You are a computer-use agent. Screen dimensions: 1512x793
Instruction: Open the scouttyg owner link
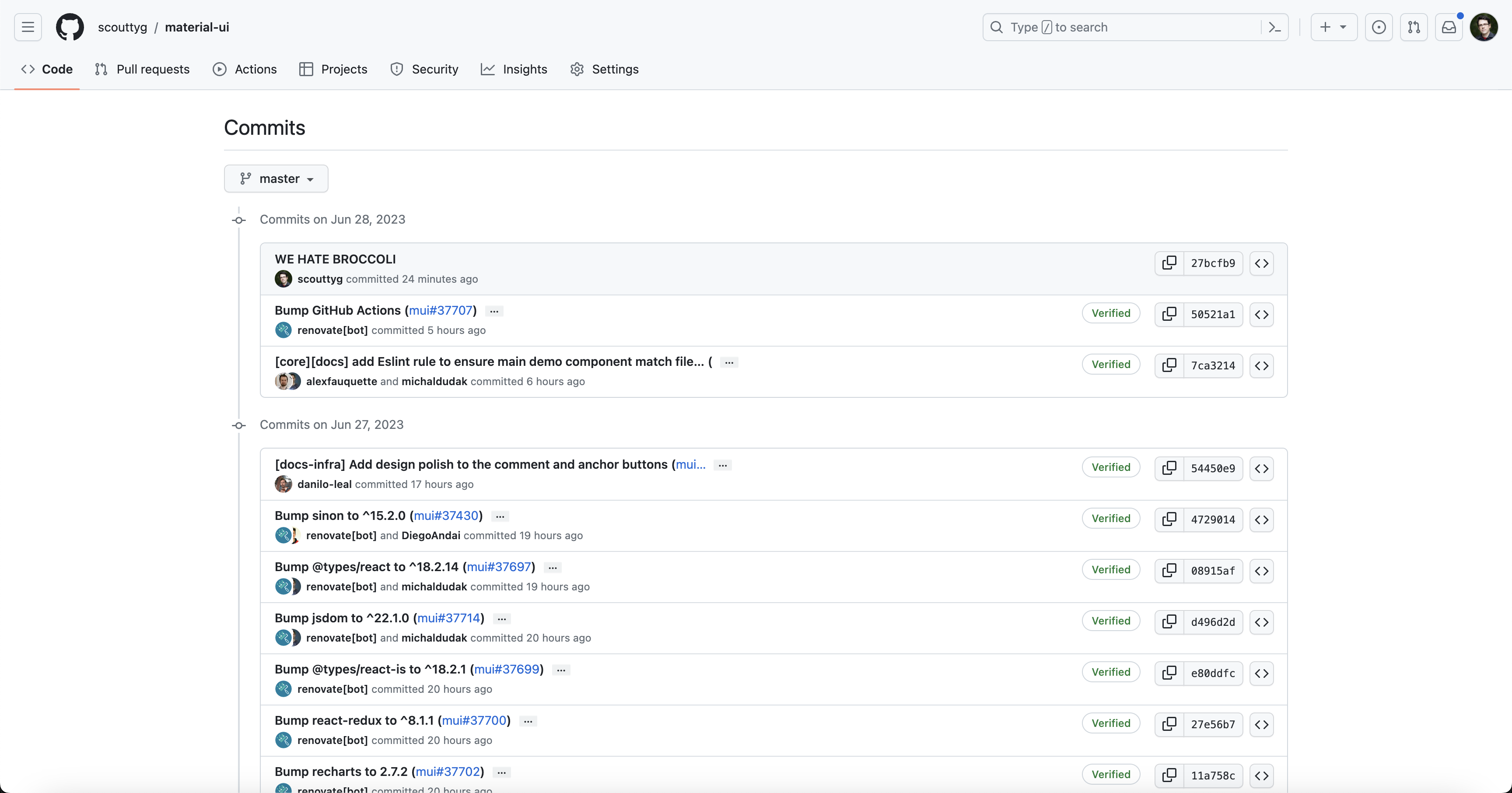[x=122, y=27]
